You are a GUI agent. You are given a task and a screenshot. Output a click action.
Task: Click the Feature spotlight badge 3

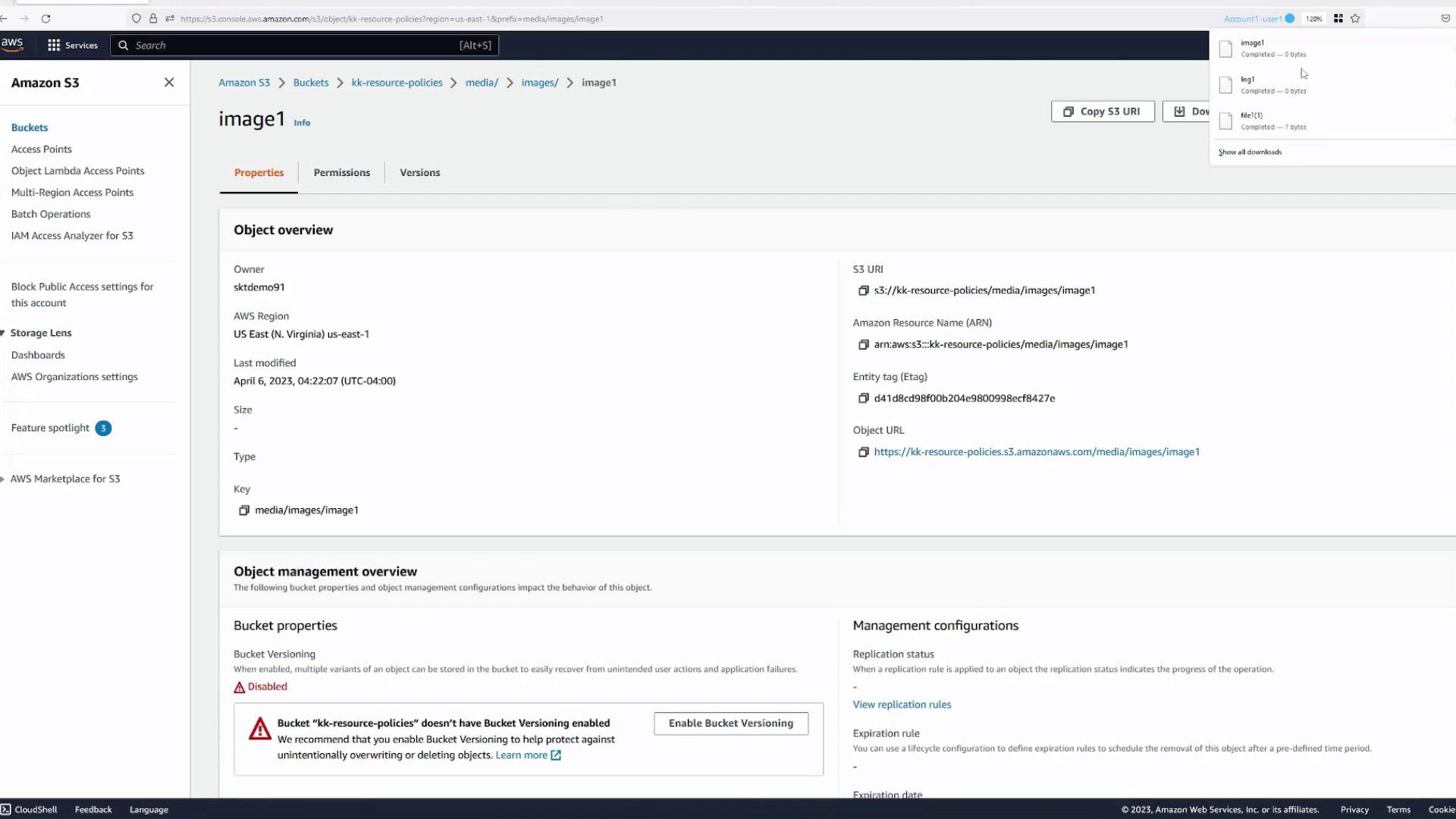click(x=103, y=428)
